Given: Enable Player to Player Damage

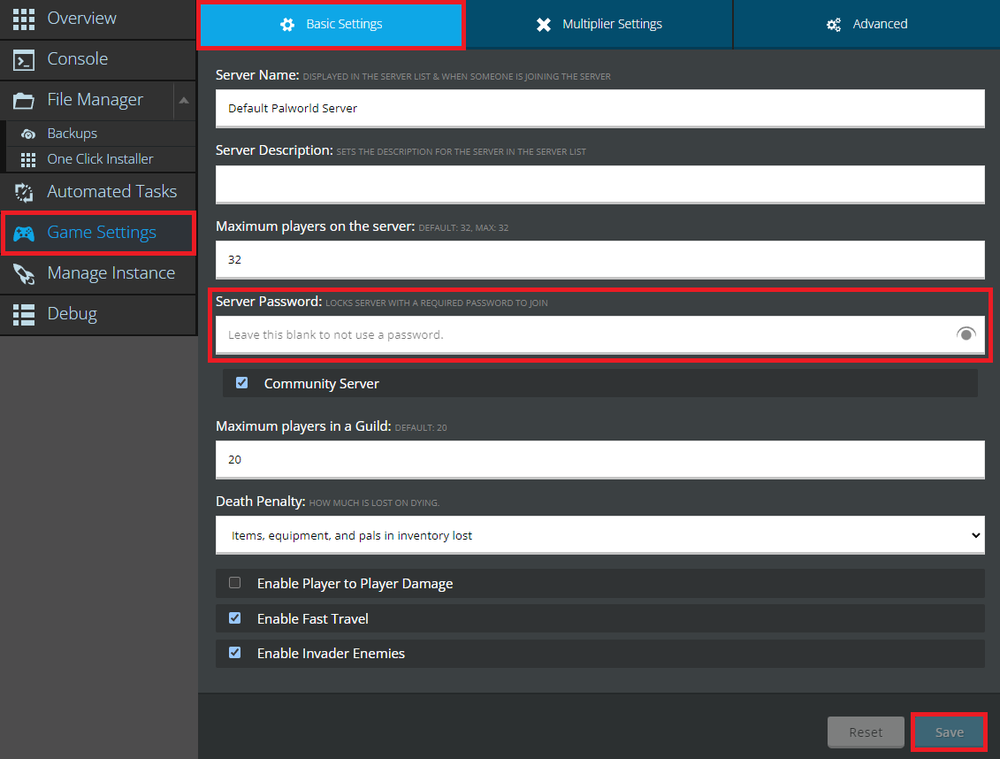Looking at the screenshot, I should [x=234, y=582].
